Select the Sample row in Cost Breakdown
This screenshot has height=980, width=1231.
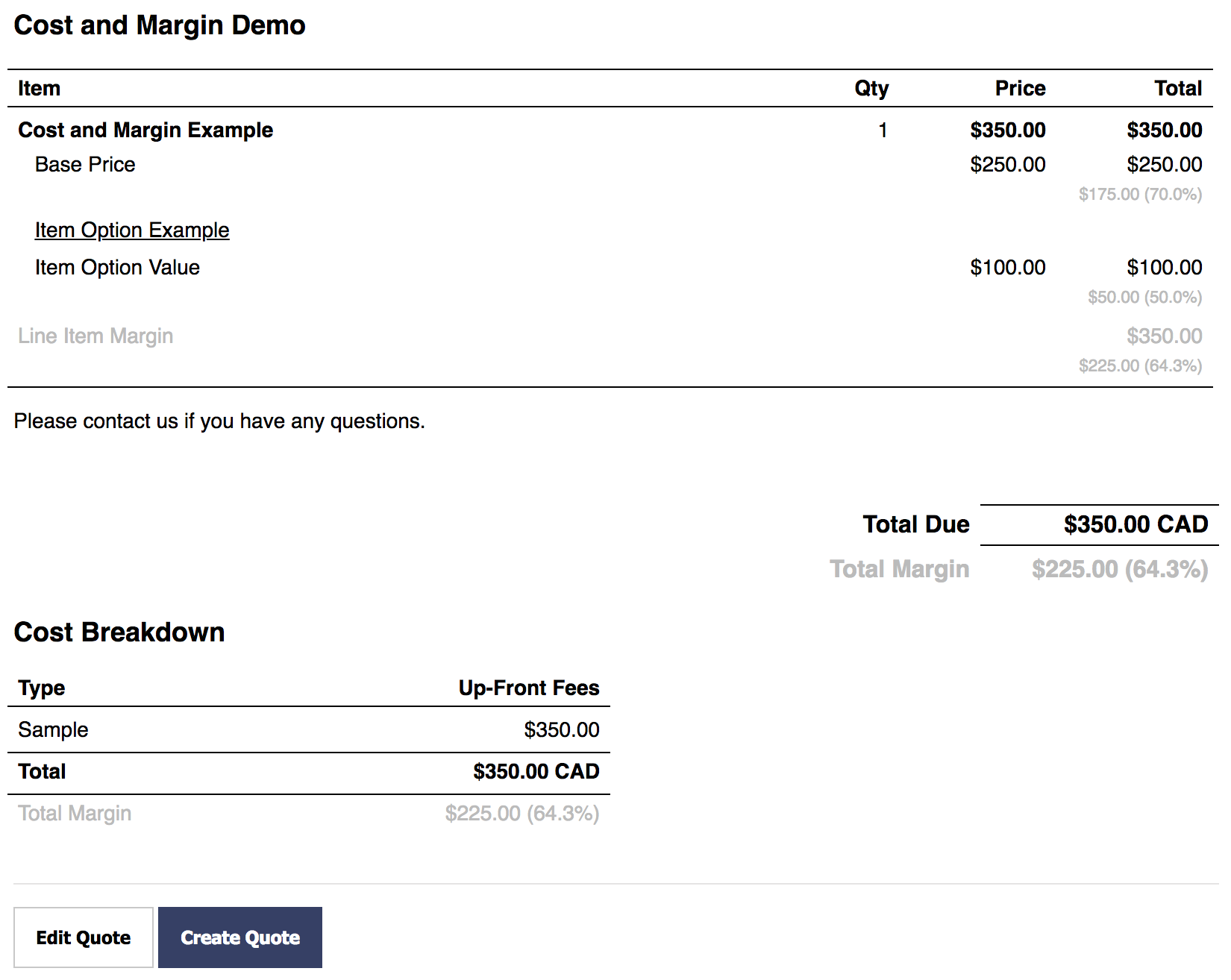tap(309, 729)
